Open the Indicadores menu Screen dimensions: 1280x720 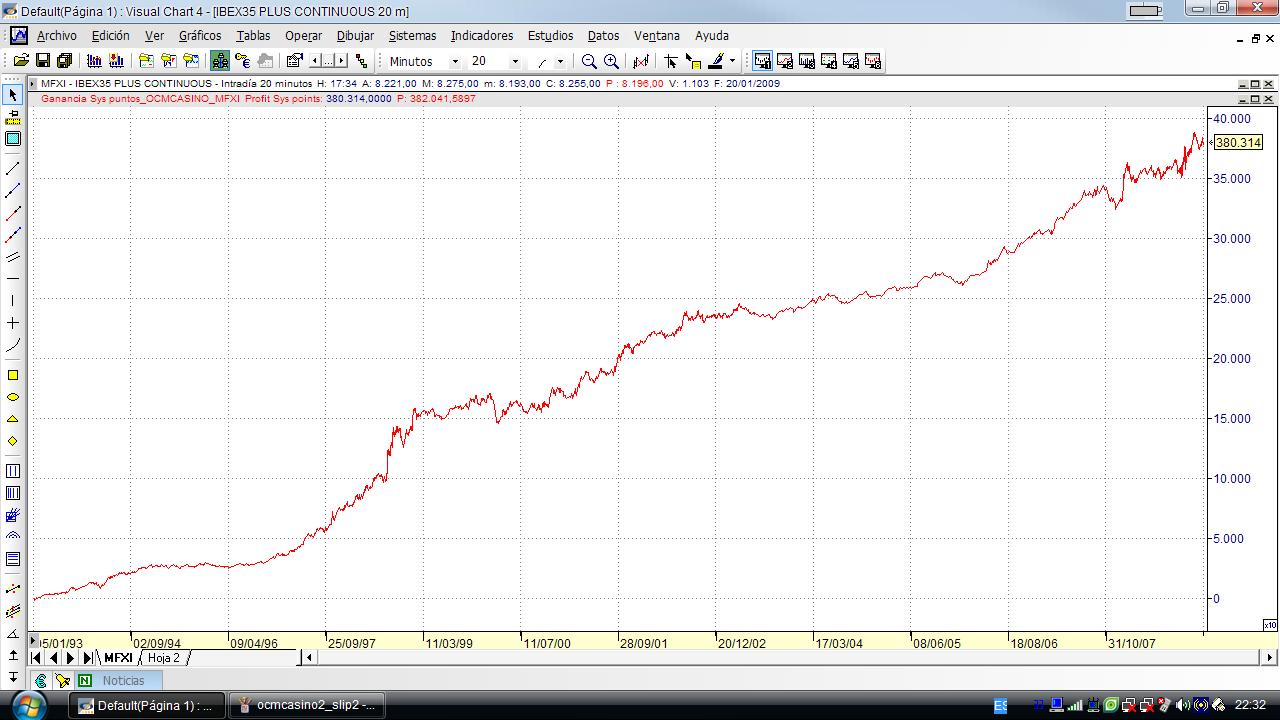tap(482, 35)
